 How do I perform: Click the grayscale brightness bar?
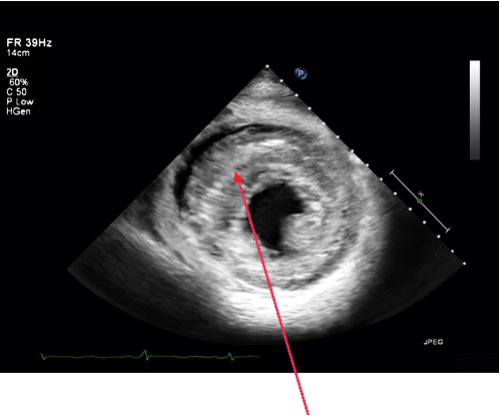coord(475,110)
